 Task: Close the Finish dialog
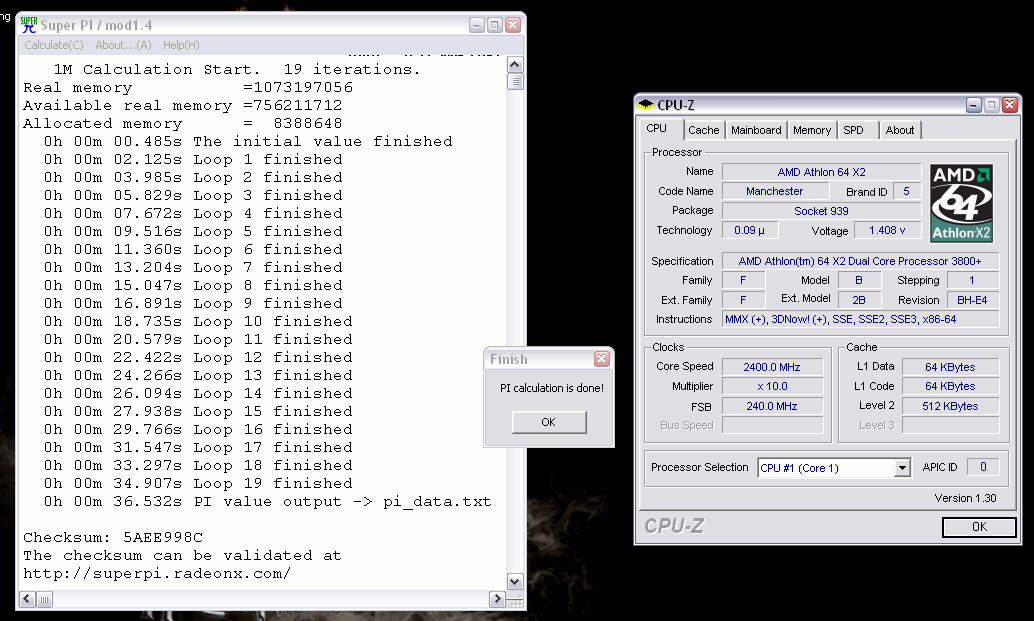[601, 358]
